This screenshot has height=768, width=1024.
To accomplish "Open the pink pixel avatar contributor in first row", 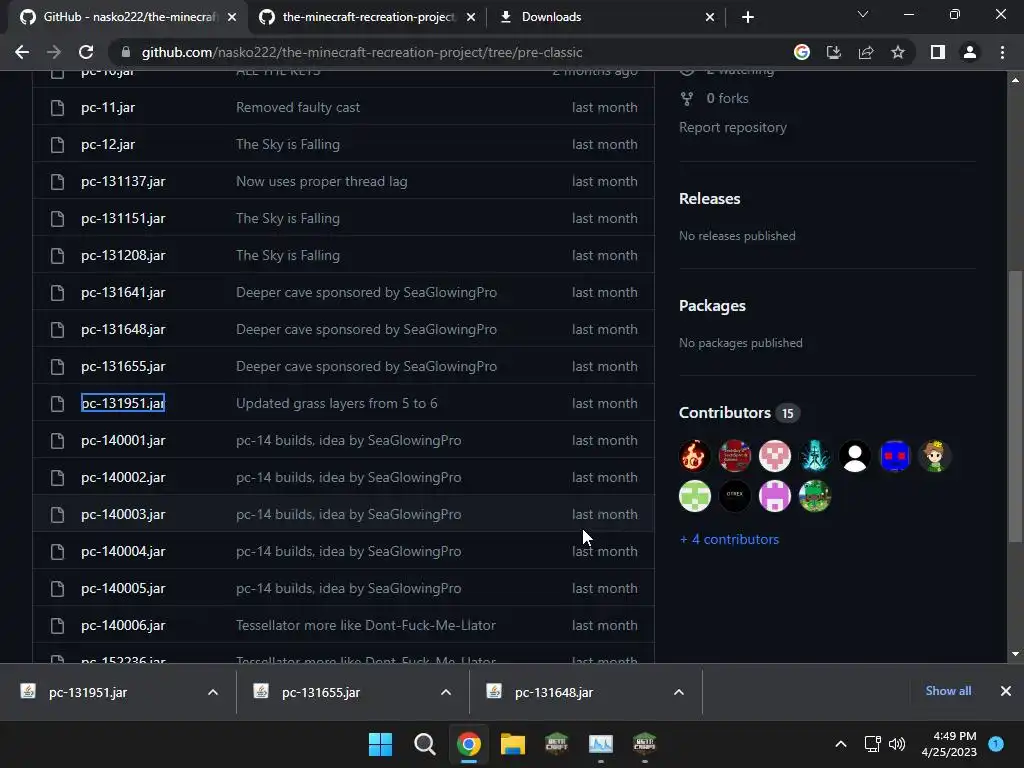I will 775,456.
